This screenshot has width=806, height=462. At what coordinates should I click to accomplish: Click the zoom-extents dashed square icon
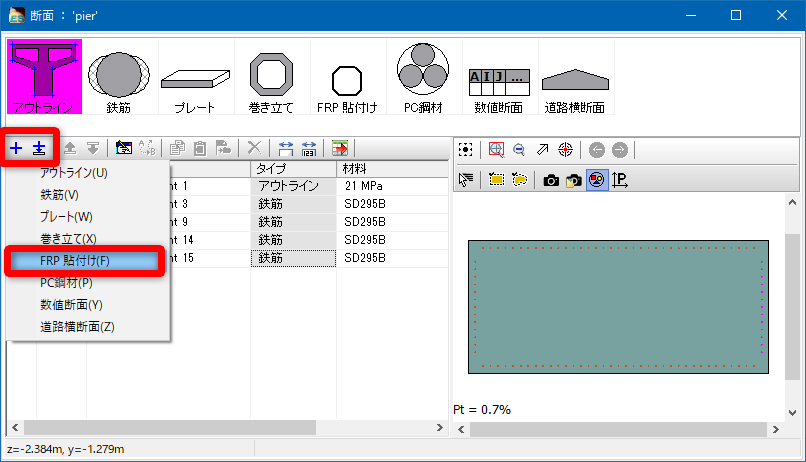coord(465,150)
